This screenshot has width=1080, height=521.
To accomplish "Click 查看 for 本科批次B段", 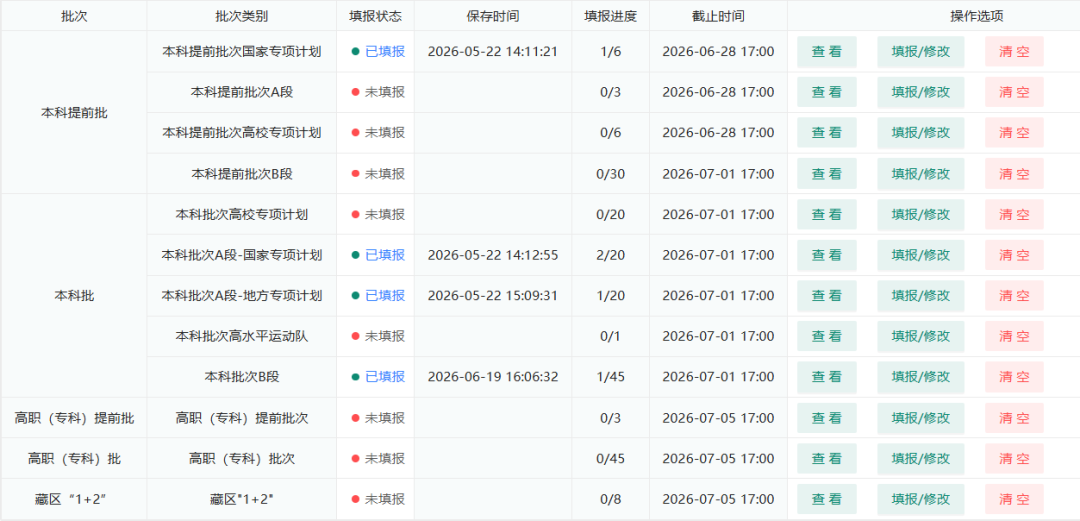I will coord(827,377).
